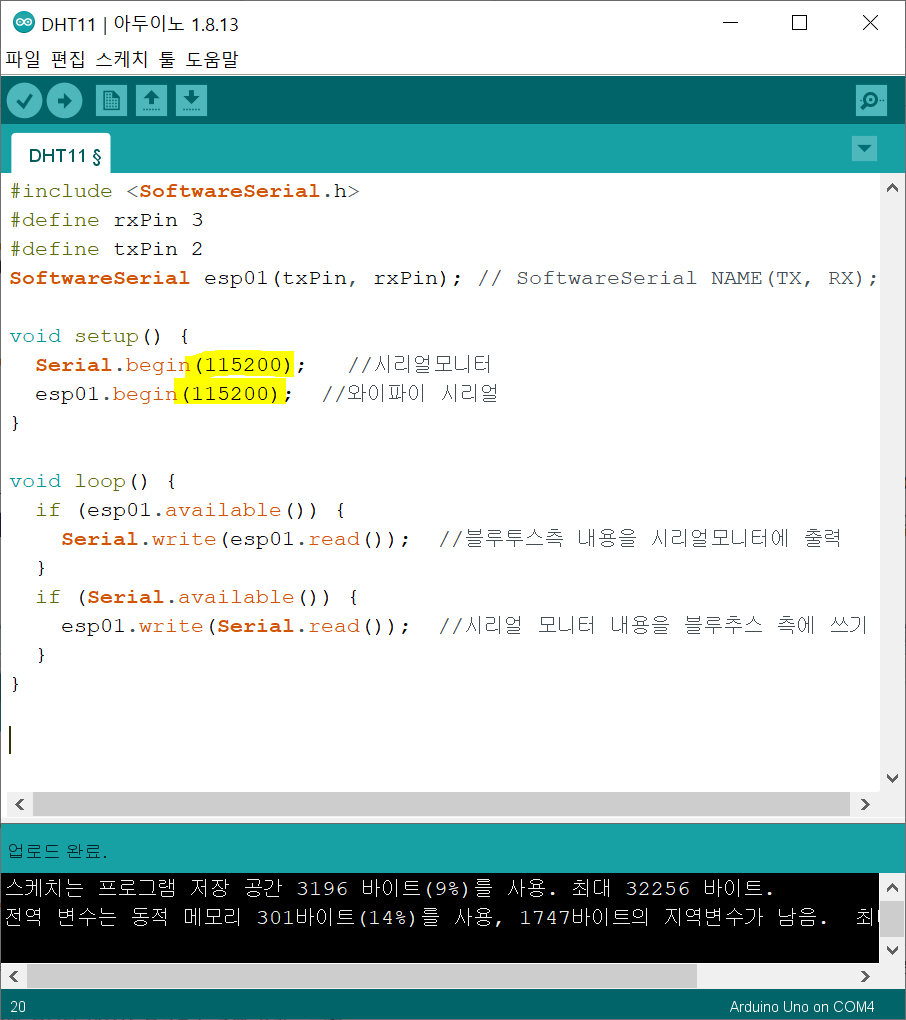Click the '//와이파이 시리얼' comment
This screenshot has width=906, height=1020.
(410, 394)
